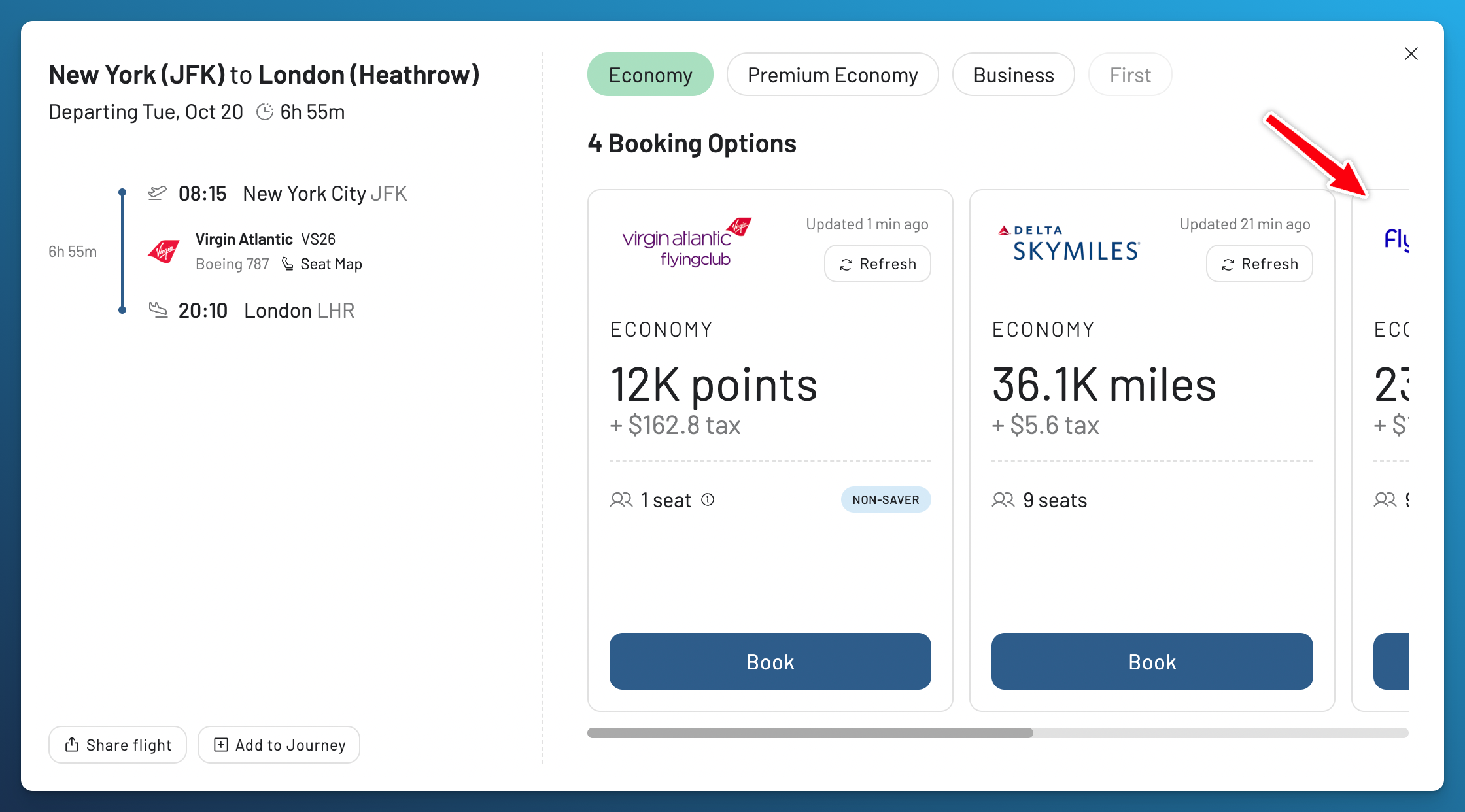Screen dimensions: 1465x812
Task: Click the '12K points' price text
Action: pos(714,384)
